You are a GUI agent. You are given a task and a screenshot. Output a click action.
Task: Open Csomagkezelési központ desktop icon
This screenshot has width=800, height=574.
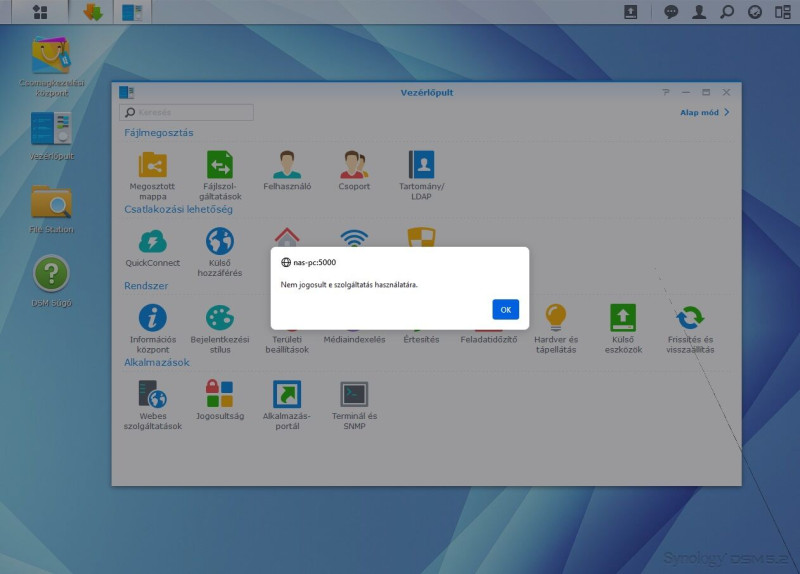[x=51, y=56]
